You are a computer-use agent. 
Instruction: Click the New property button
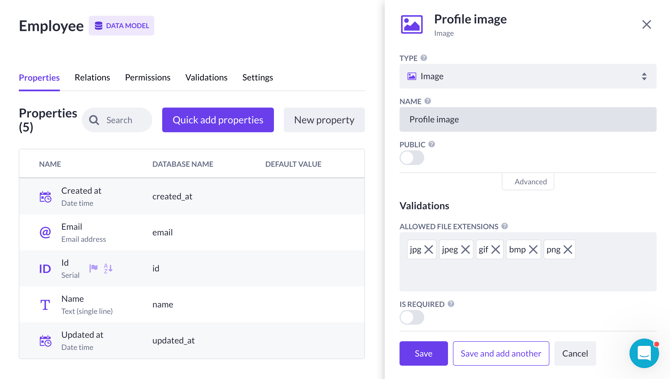[x=324, y=120]
